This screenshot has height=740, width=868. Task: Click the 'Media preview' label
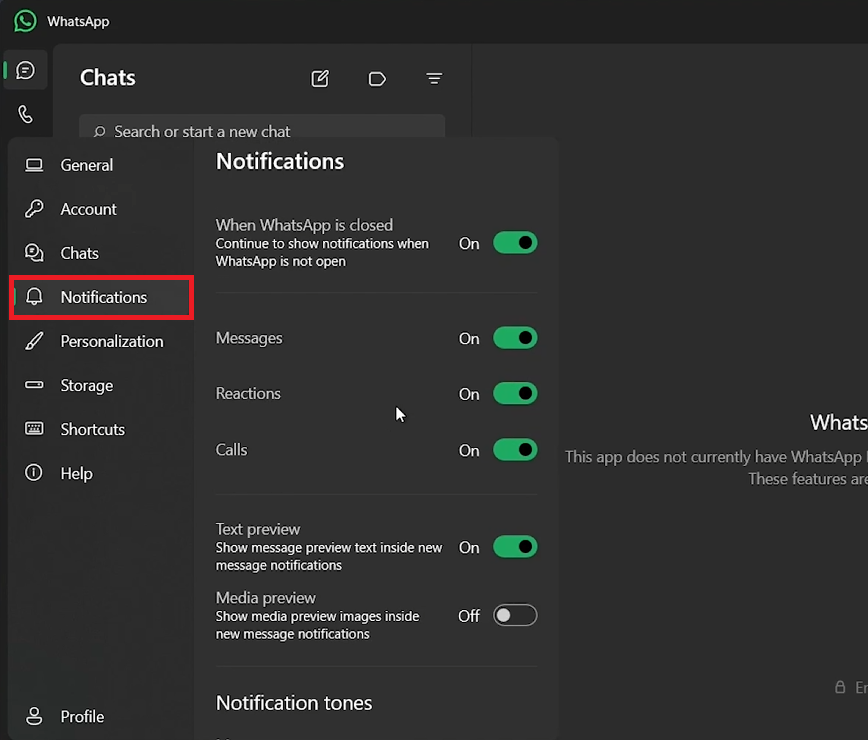(x=265, y=598)
